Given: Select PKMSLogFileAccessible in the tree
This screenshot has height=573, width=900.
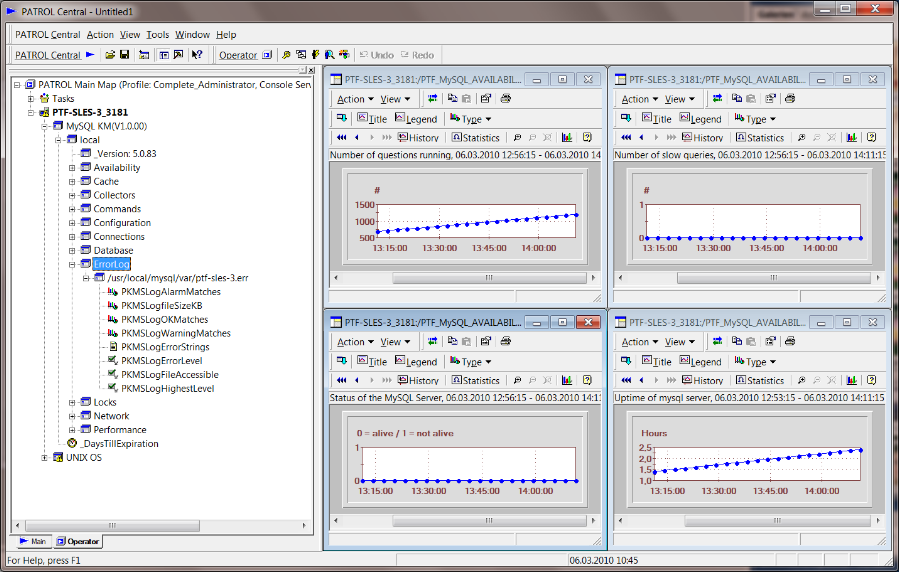Looking at the screenshot, I should (169, 374).
